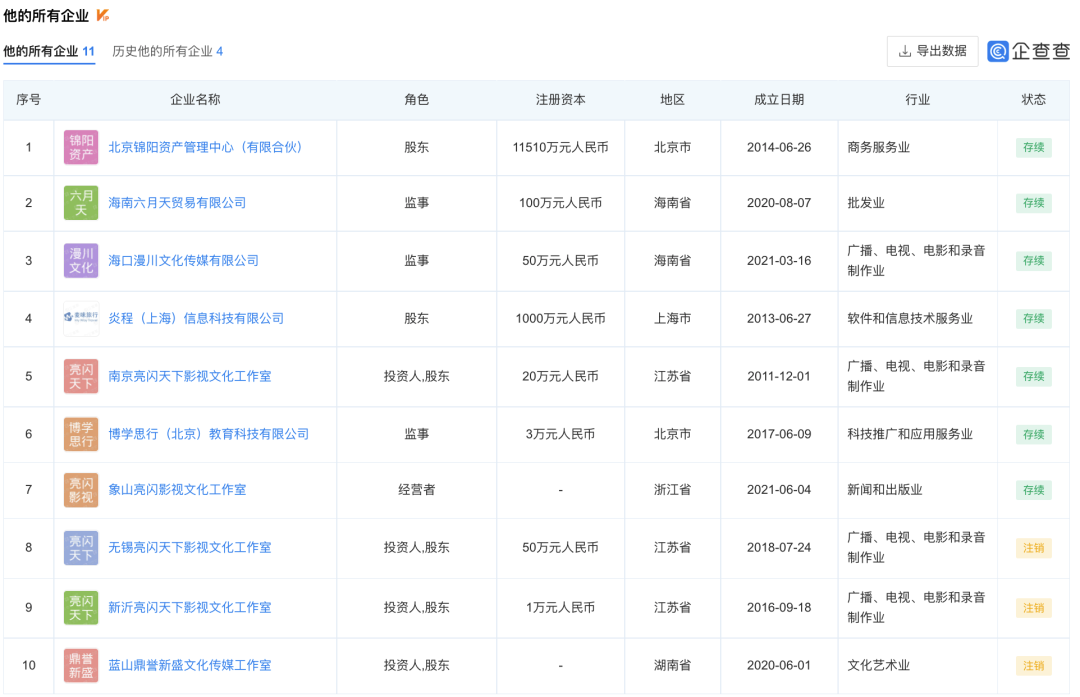Click the 北京锦阳资产 company logo icon
The width and height of the screenshot is (1080, 697).
pos(81,147)
